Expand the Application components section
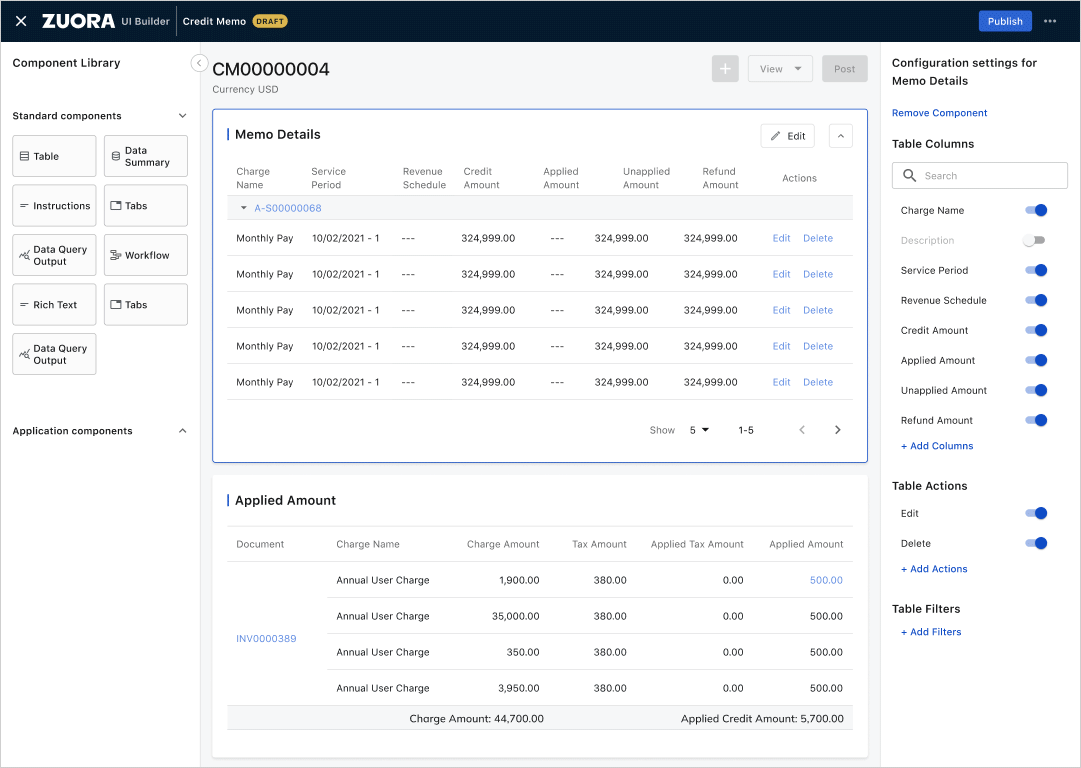 click(183, 431)
